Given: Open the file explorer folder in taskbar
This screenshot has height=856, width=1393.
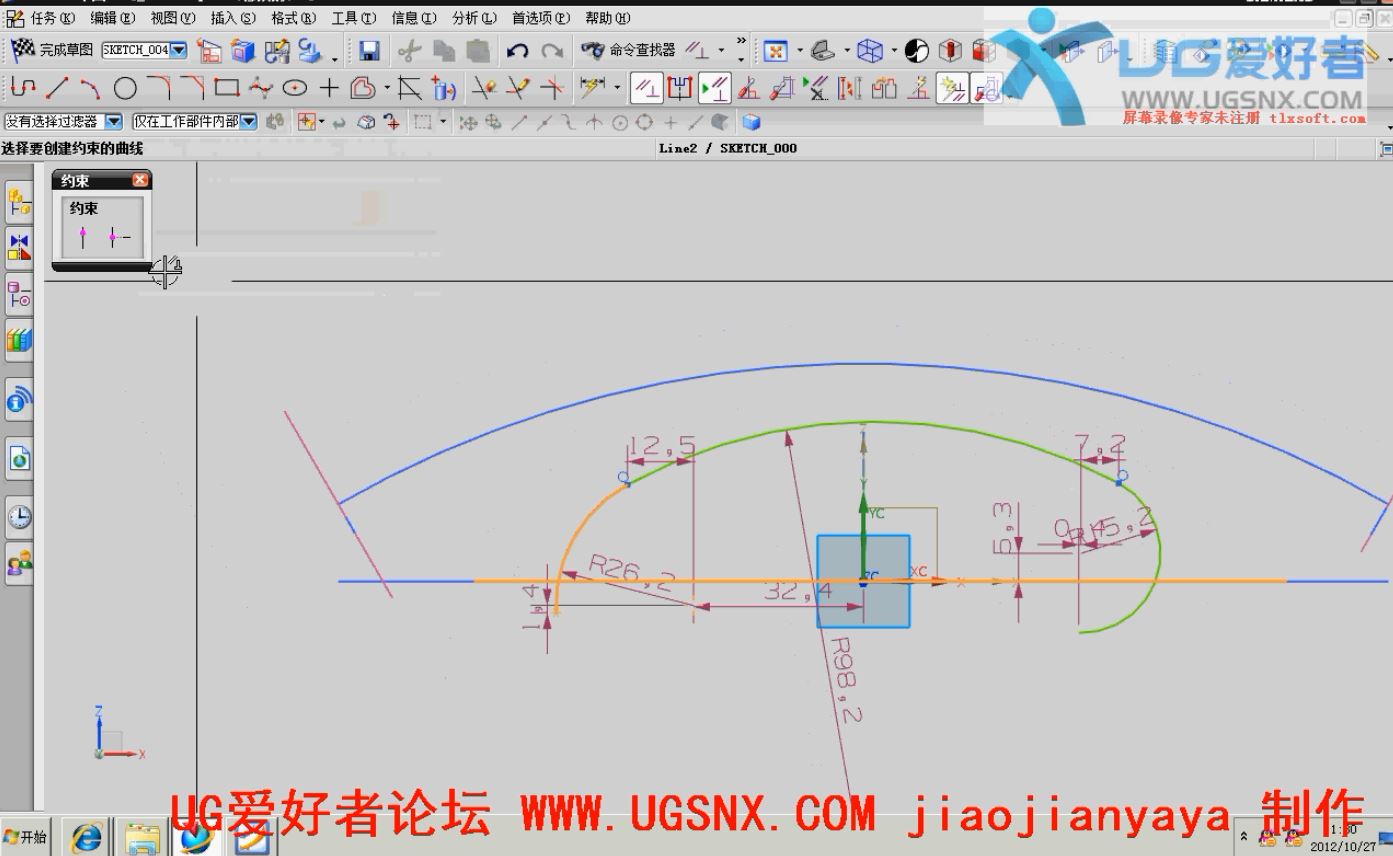Looking at the screenshot, I should click(142, 837).
